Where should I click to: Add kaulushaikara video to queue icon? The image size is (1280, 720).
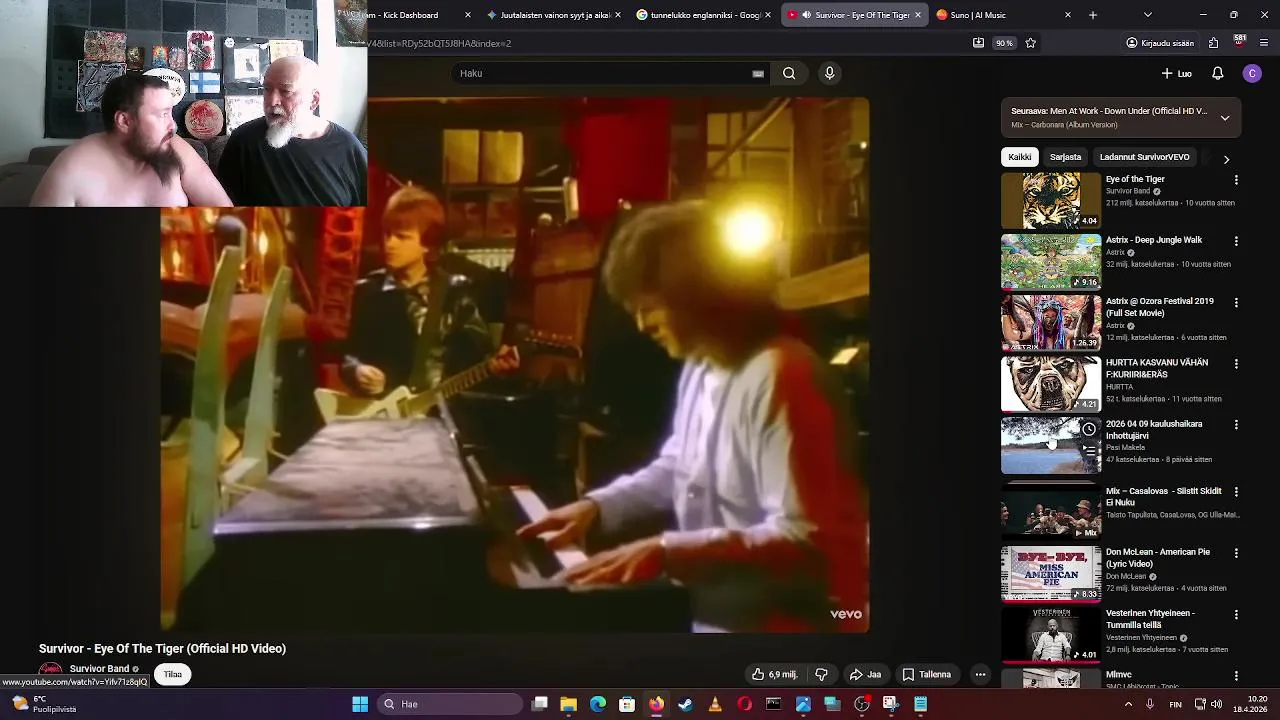[x=1089, y=451]
